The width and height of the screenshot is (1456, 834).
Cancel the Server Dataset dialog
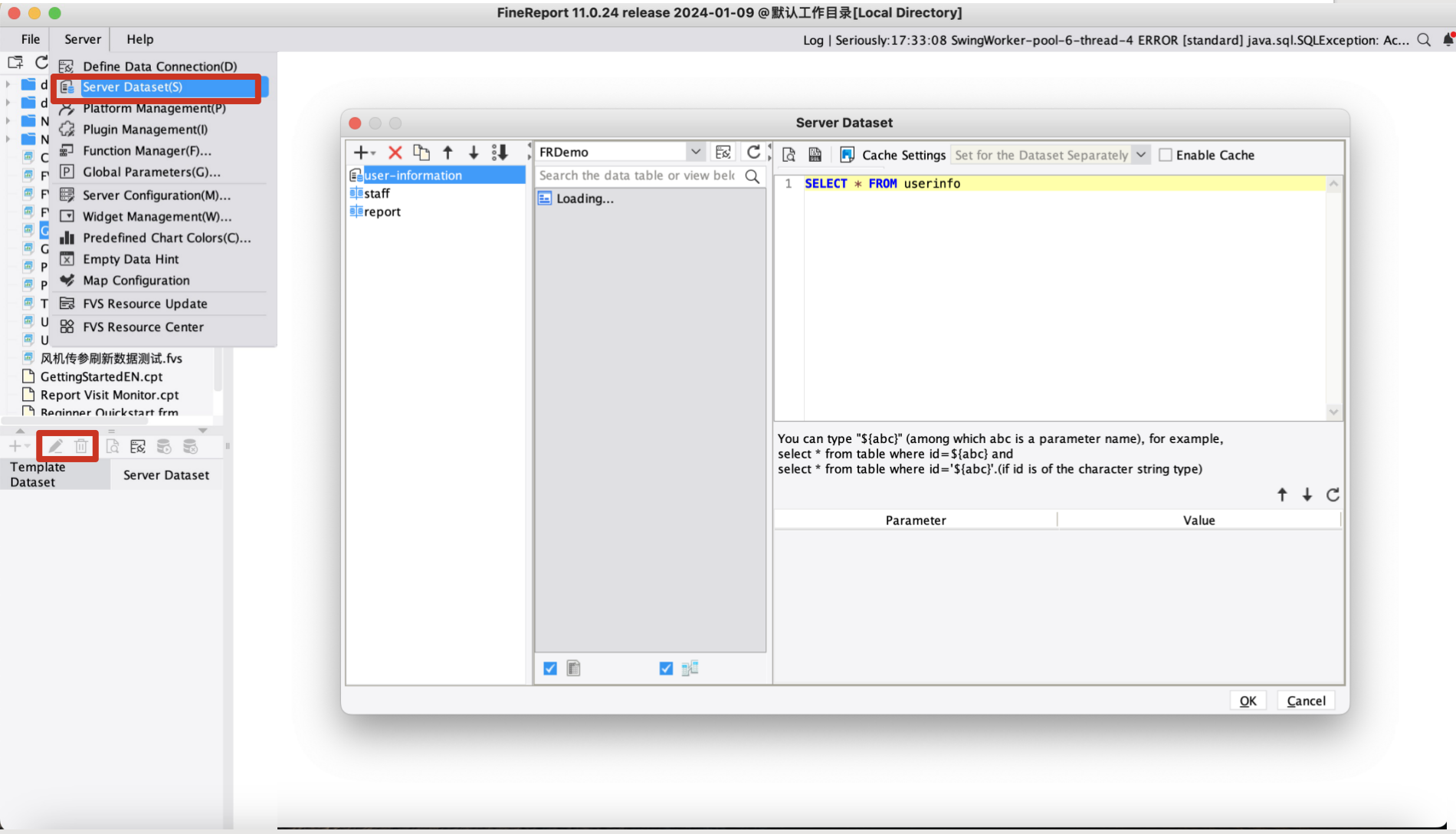pyautogui.click(x=1305, y=700)
